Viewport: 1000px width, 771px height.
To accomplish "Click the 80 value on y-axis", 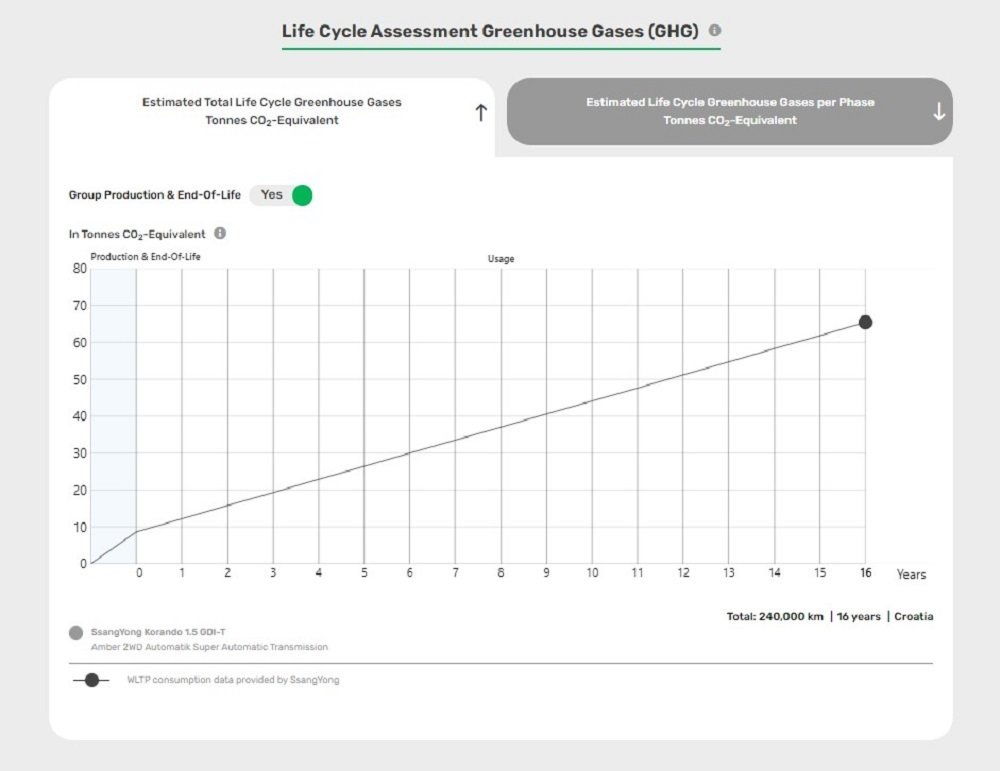I will point(79,268).
